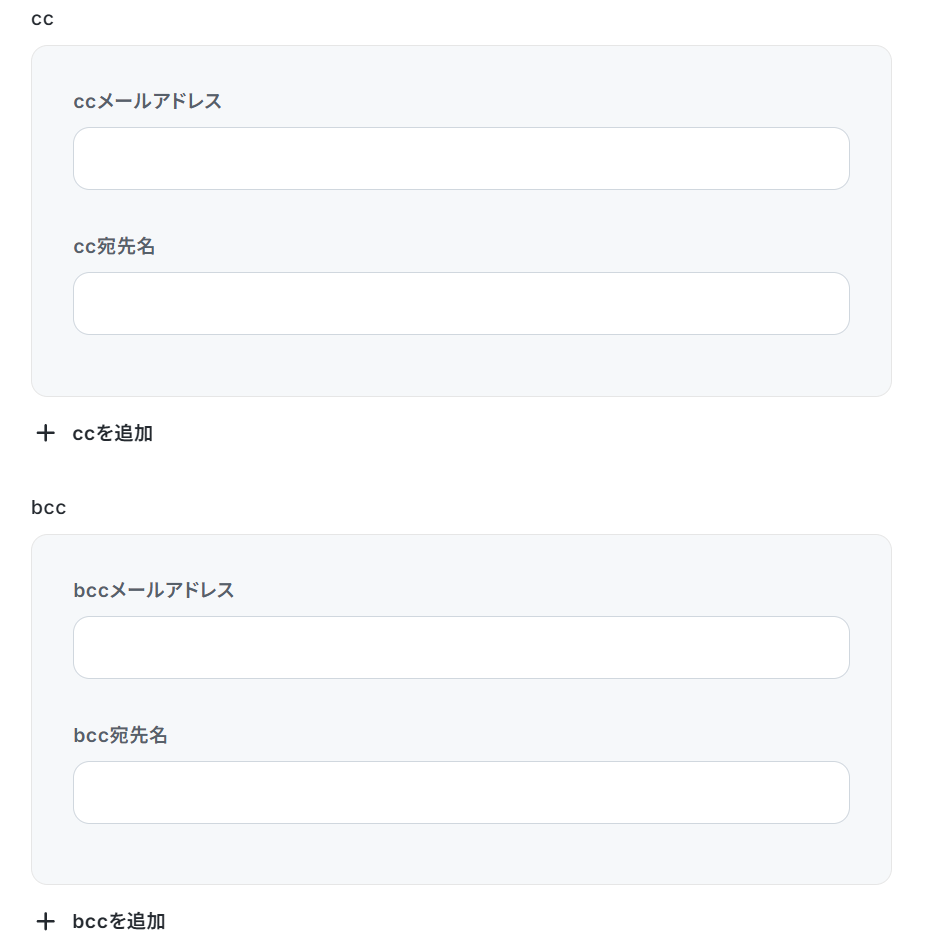Place cursor in the bcc email address box
This screenshot has width=951, height=944.
461,647
